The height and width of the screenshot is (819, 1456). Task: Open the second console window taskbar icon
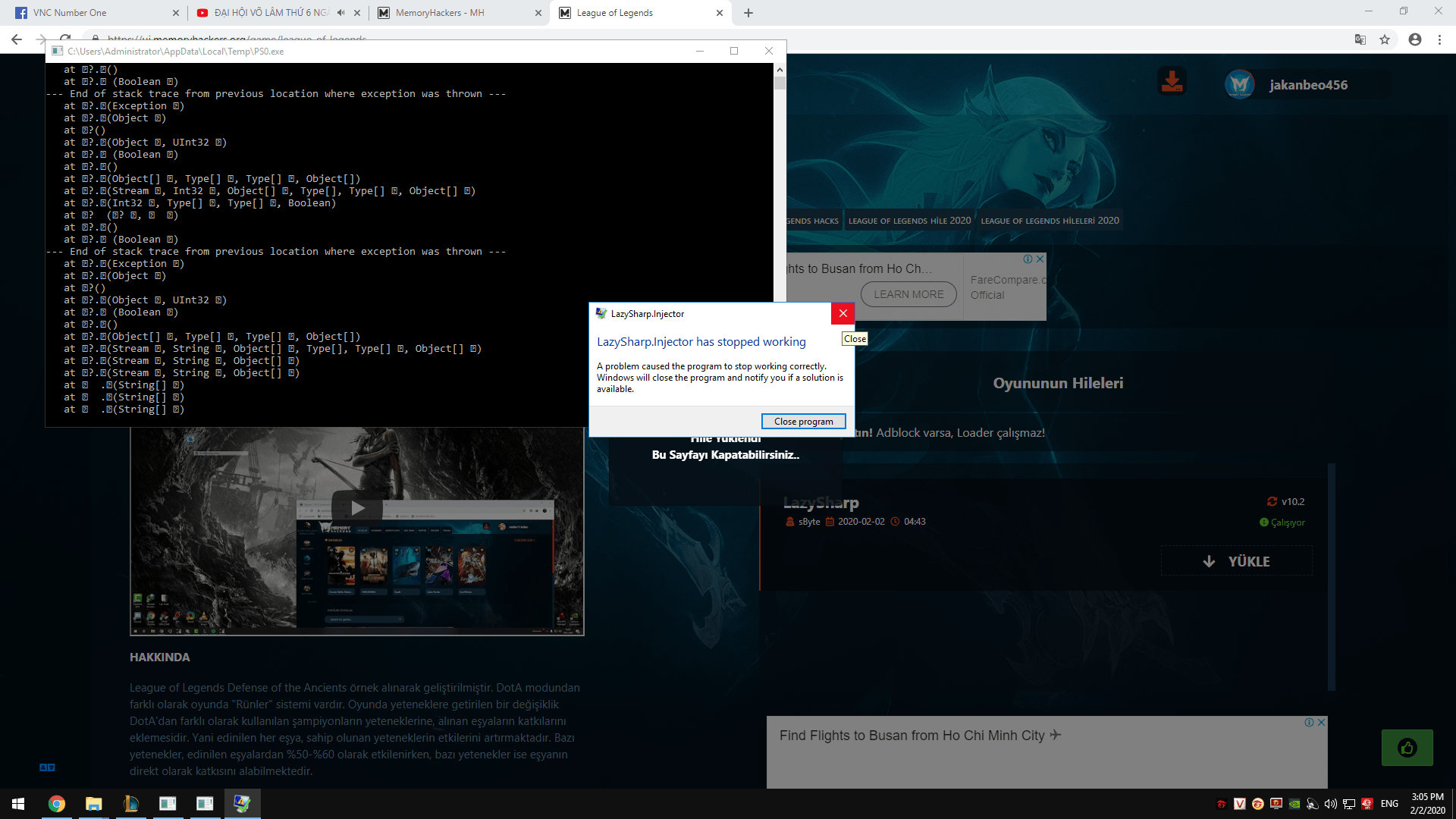point(205,804)
